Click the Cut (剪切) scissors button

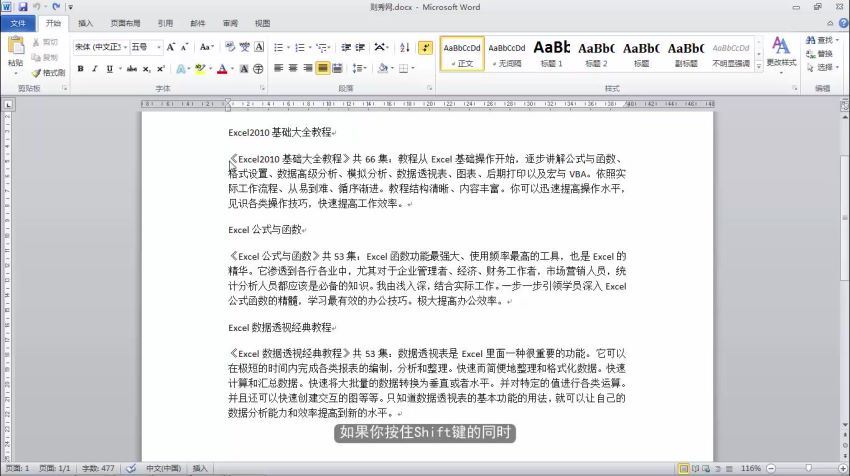46,42
